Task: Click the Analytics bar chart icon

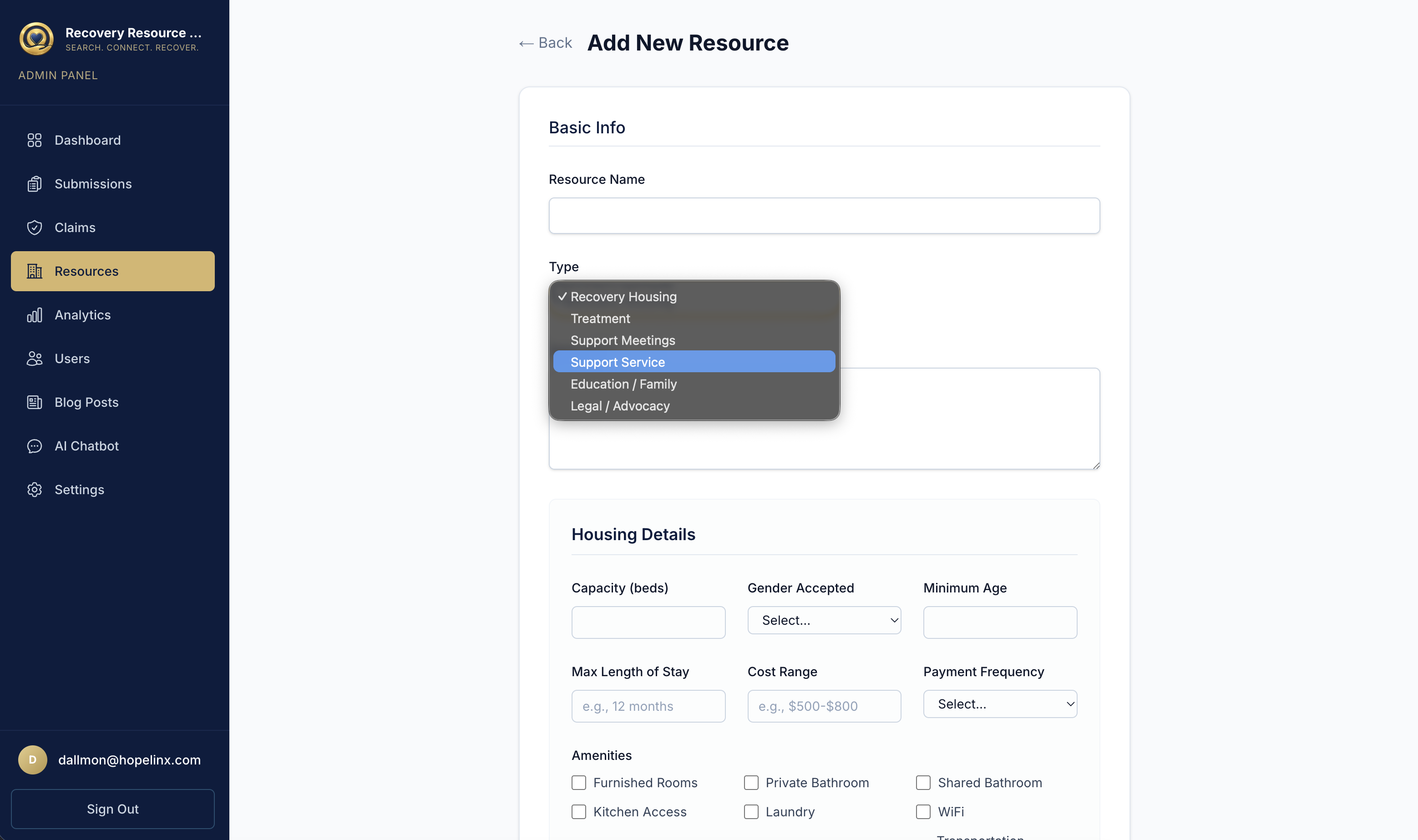Action: (35, 315)
